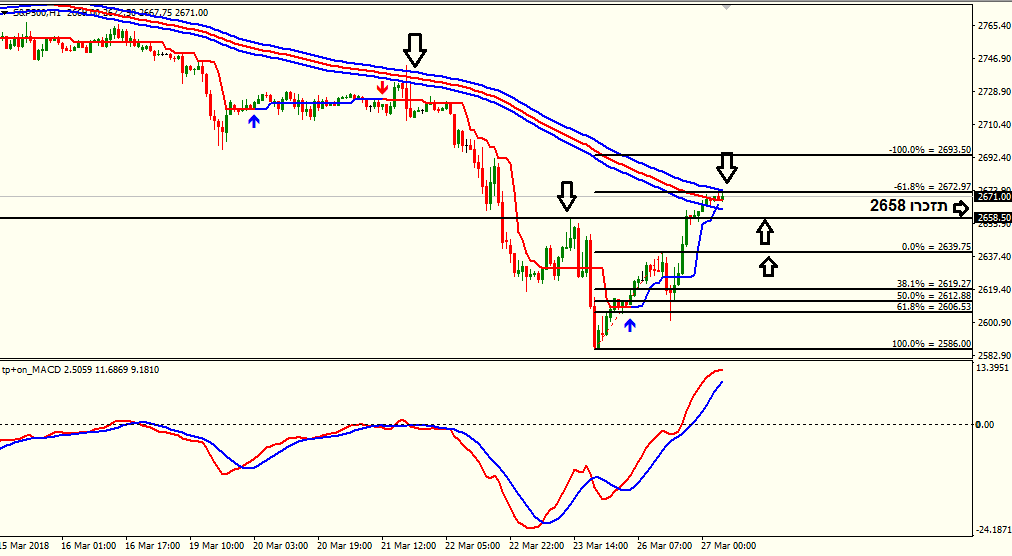
Task: Select the Hebrew text label mentioning 2658
Action: 909,206
